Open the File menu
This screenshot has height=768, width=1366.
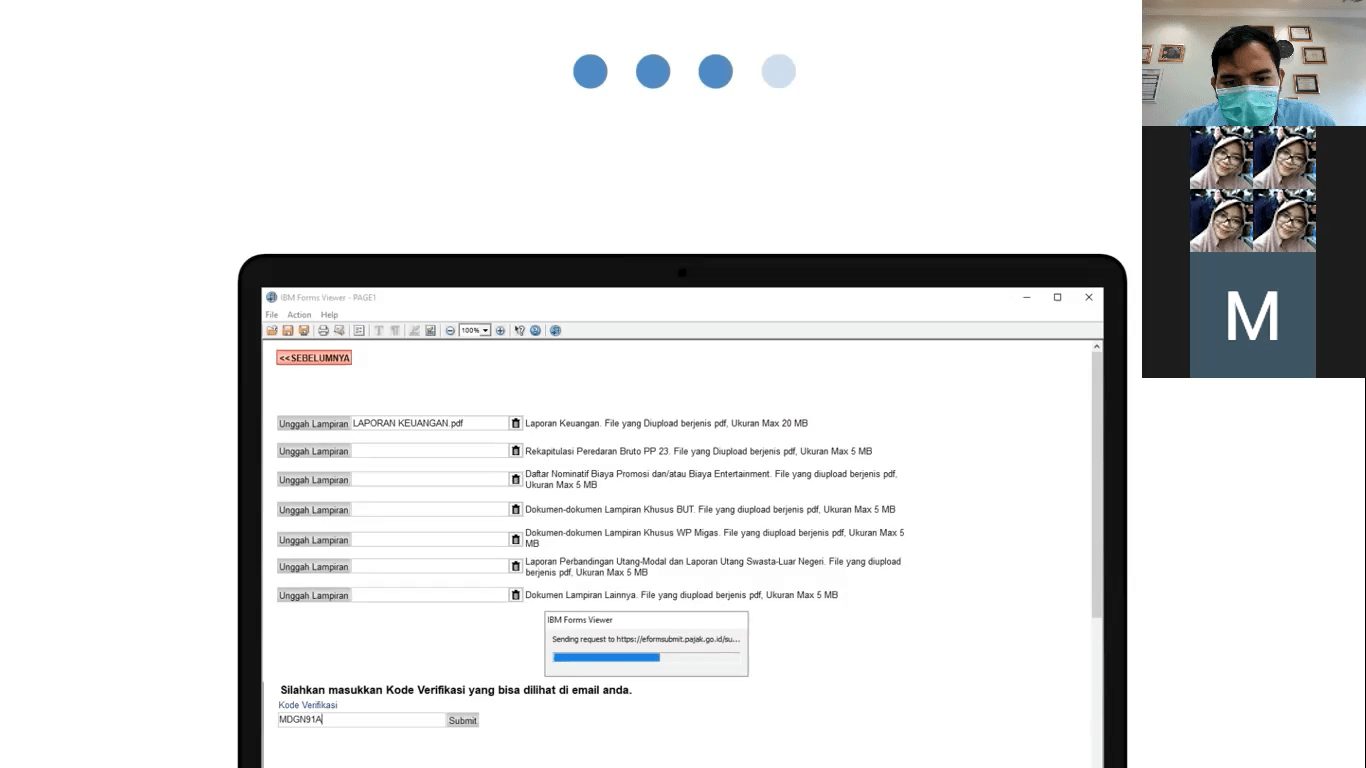click(271, 315)
